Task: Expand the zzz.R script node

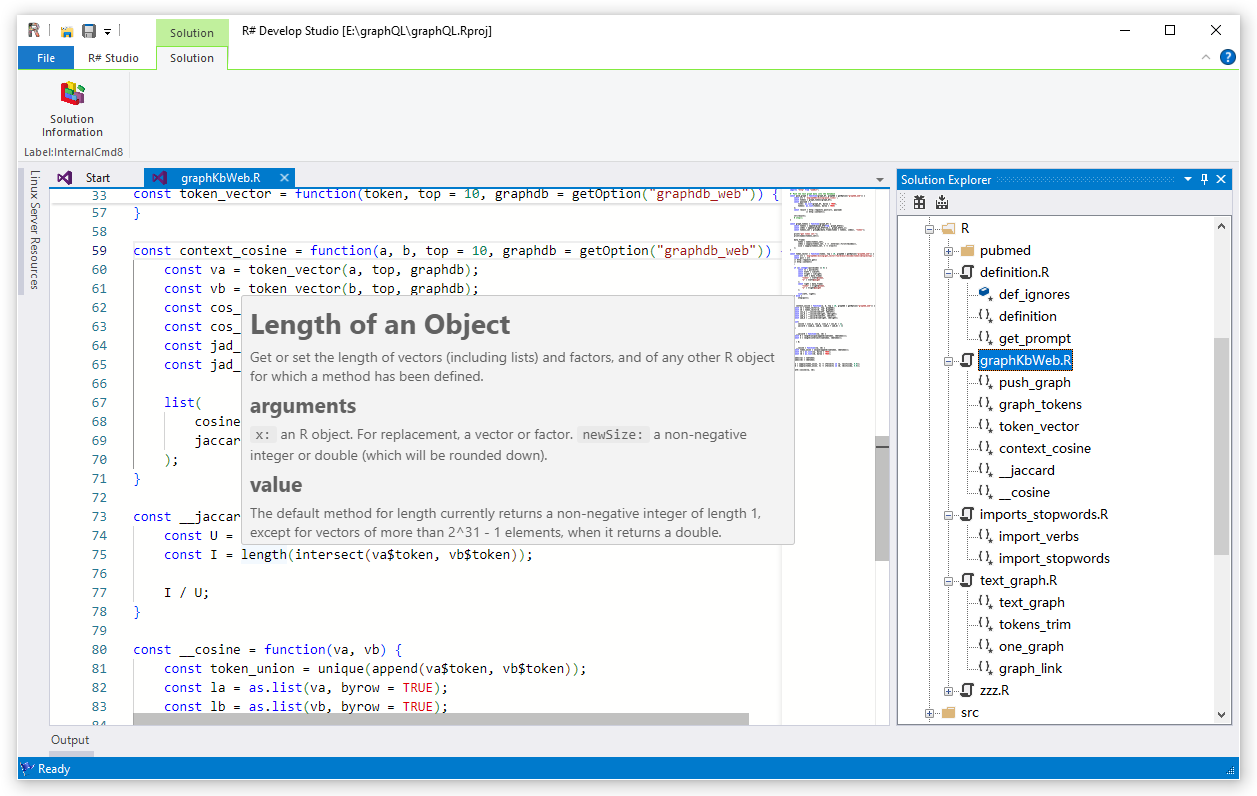Action: click(x=948, y=691)
